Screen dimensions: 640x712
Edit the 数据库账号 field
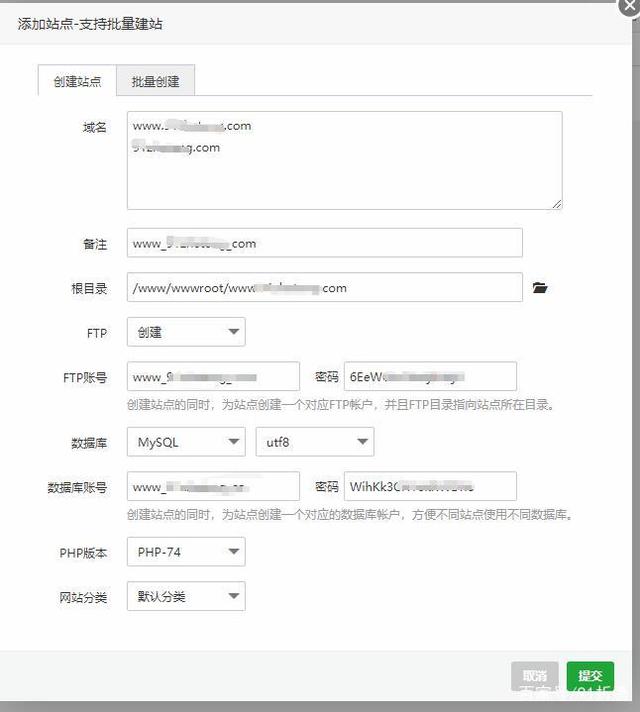click(213, 486)
